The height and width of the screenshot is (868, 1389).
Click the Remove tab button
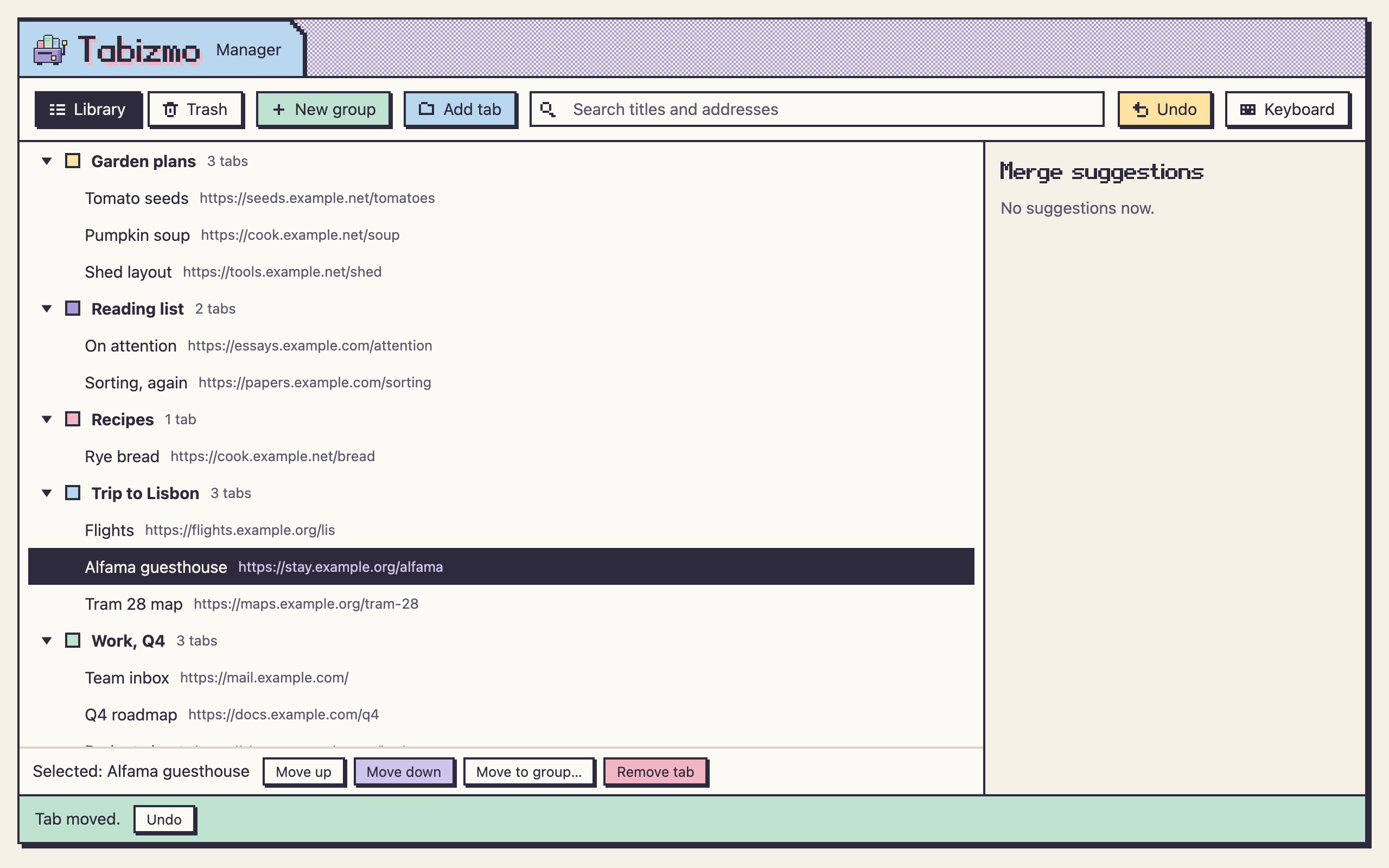point(655,772)
